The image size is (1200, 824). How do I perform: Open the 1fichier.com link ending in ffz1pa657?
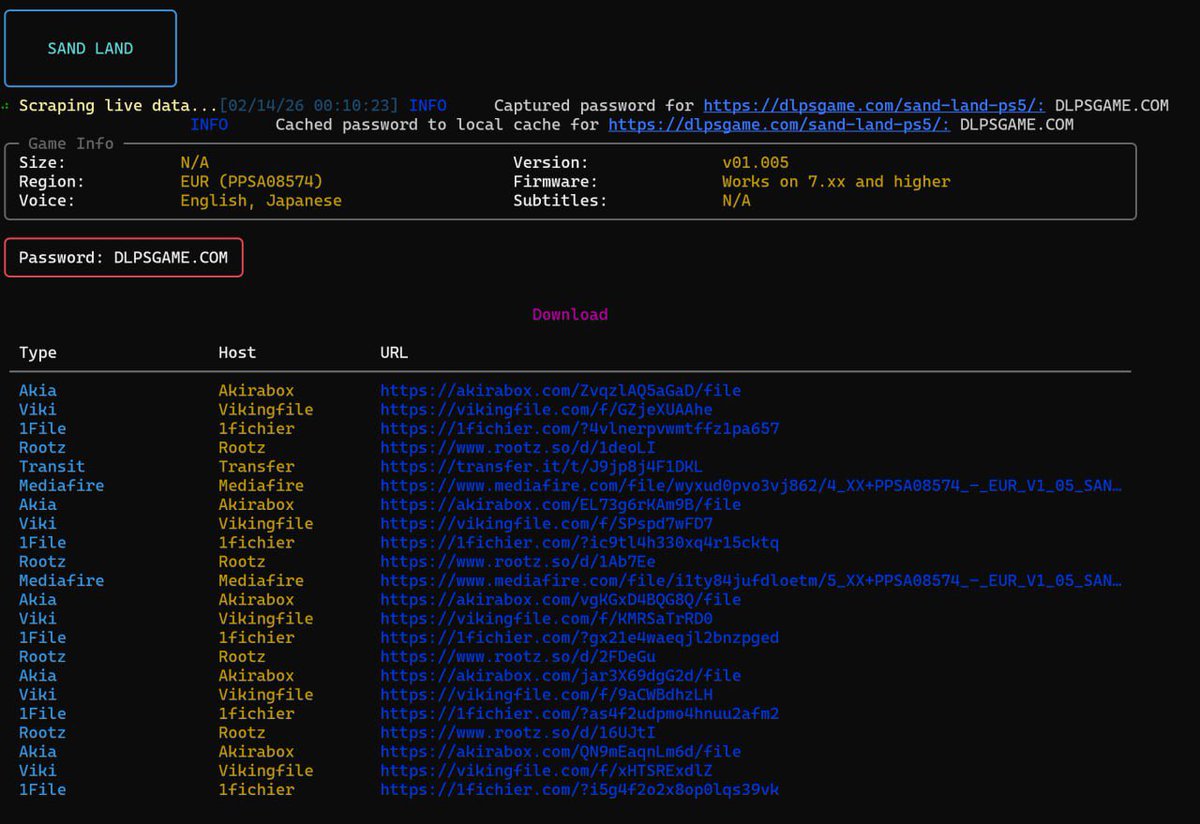pos(580,428)
